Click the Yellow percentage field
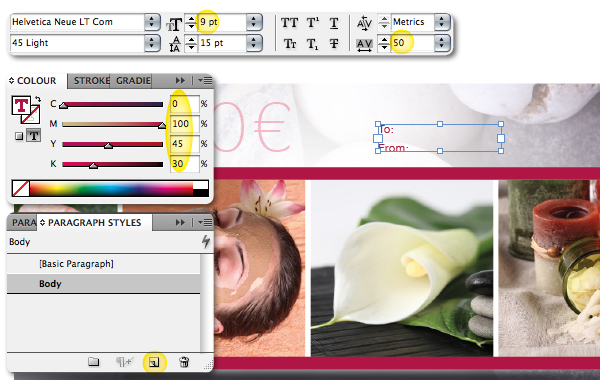The width and height of the screenshot is (600, 380). tap(184, 144)
